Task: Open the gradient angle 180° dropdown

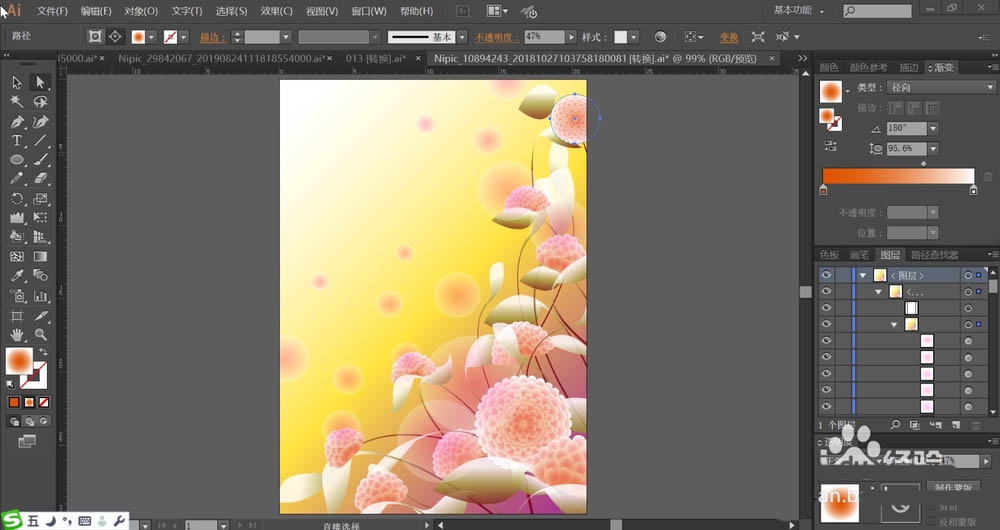Action: coord(933,129)
